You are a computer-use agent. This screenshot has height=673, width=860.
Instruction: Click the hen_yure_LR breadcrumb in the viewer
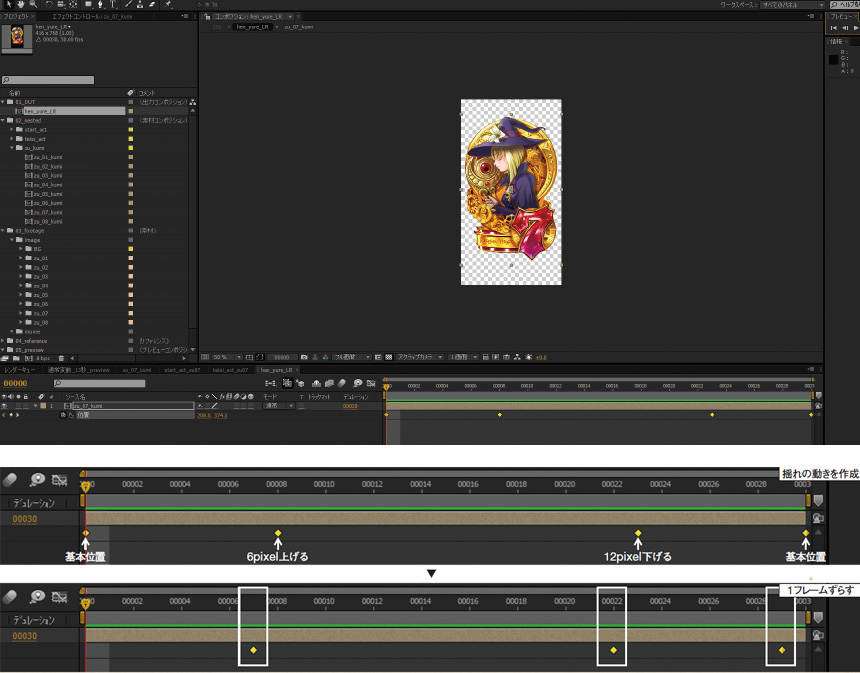[x=252, y=27]
